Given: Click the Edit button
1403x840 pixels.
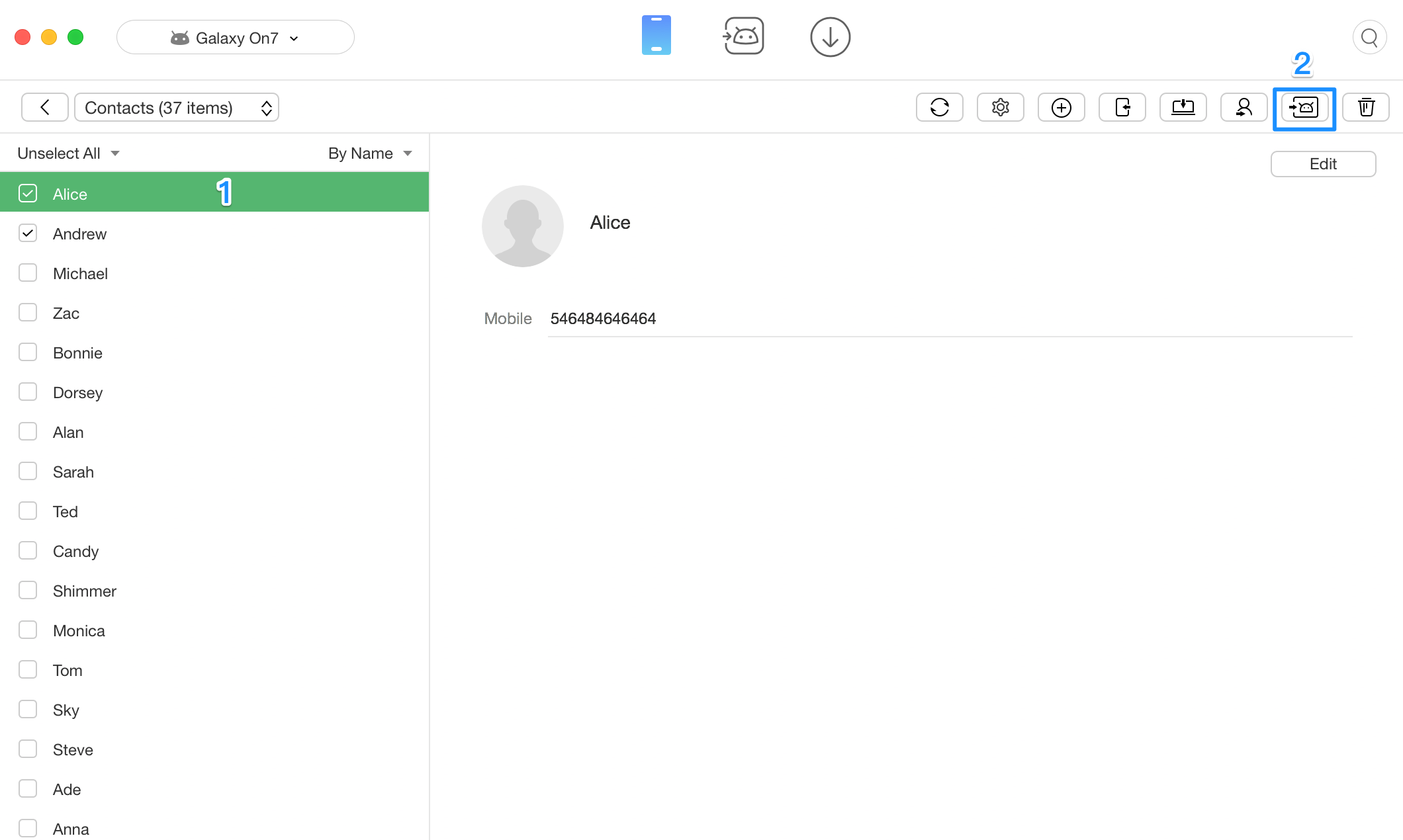Looking at the screenshot, I should point(1324,164).
